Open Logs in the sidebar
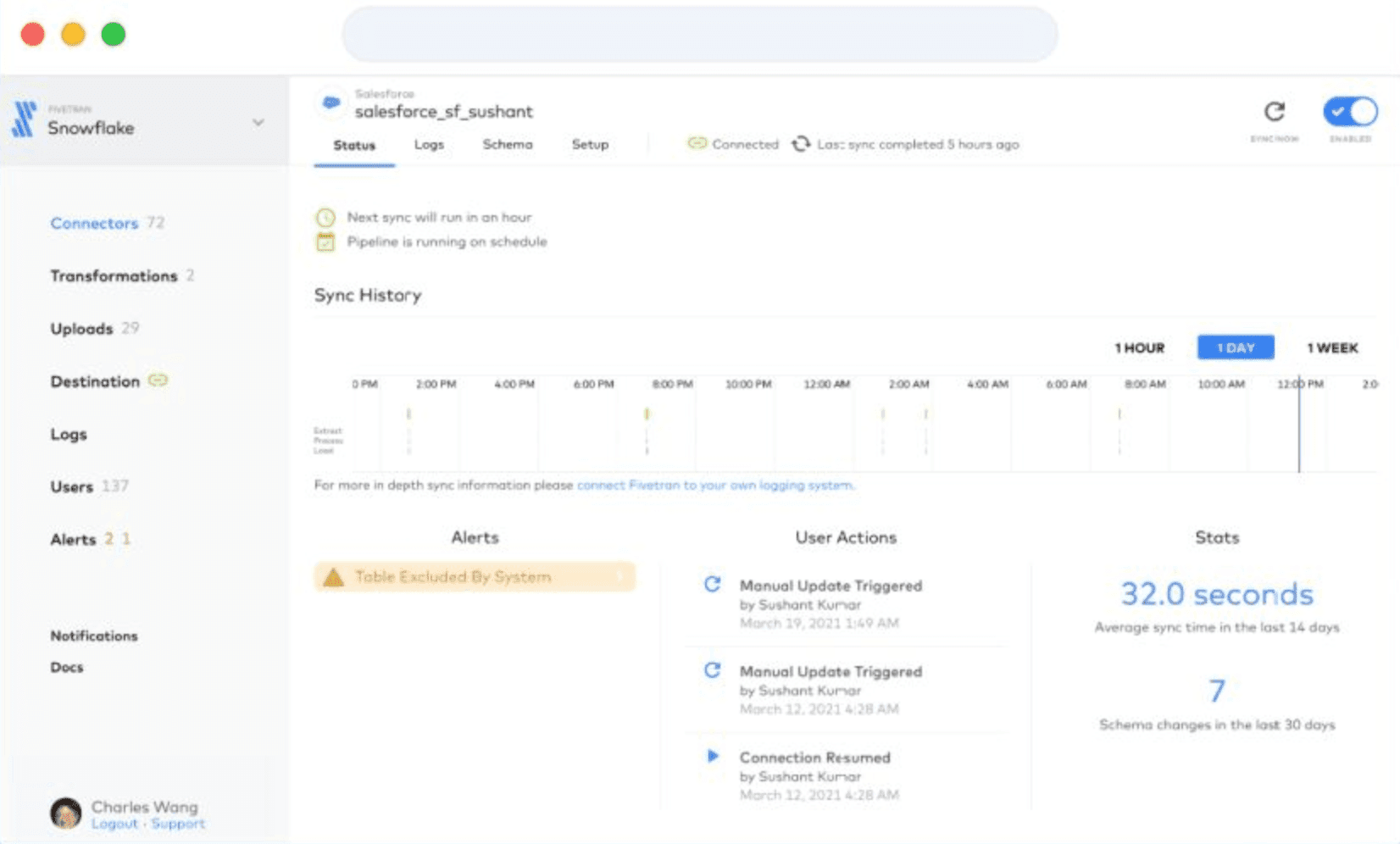Screen dimensions: 1400x844 69,434
